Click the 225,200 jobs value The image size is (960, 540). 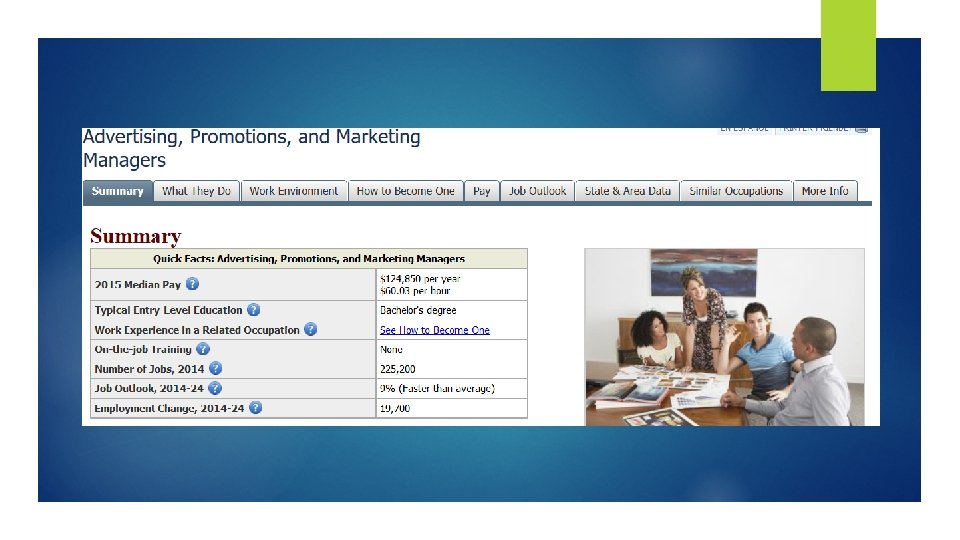(x=397, y=369)
